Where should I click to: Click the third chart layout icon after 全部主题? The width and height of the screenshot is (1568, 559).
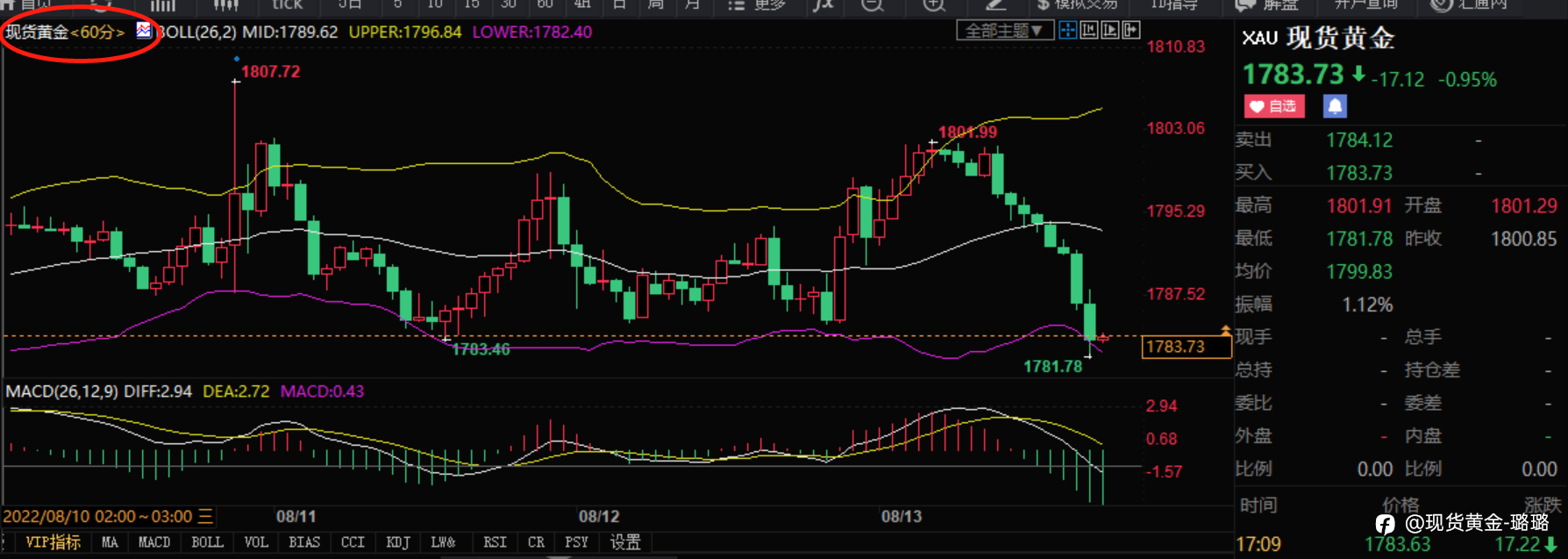[1110, 31]
